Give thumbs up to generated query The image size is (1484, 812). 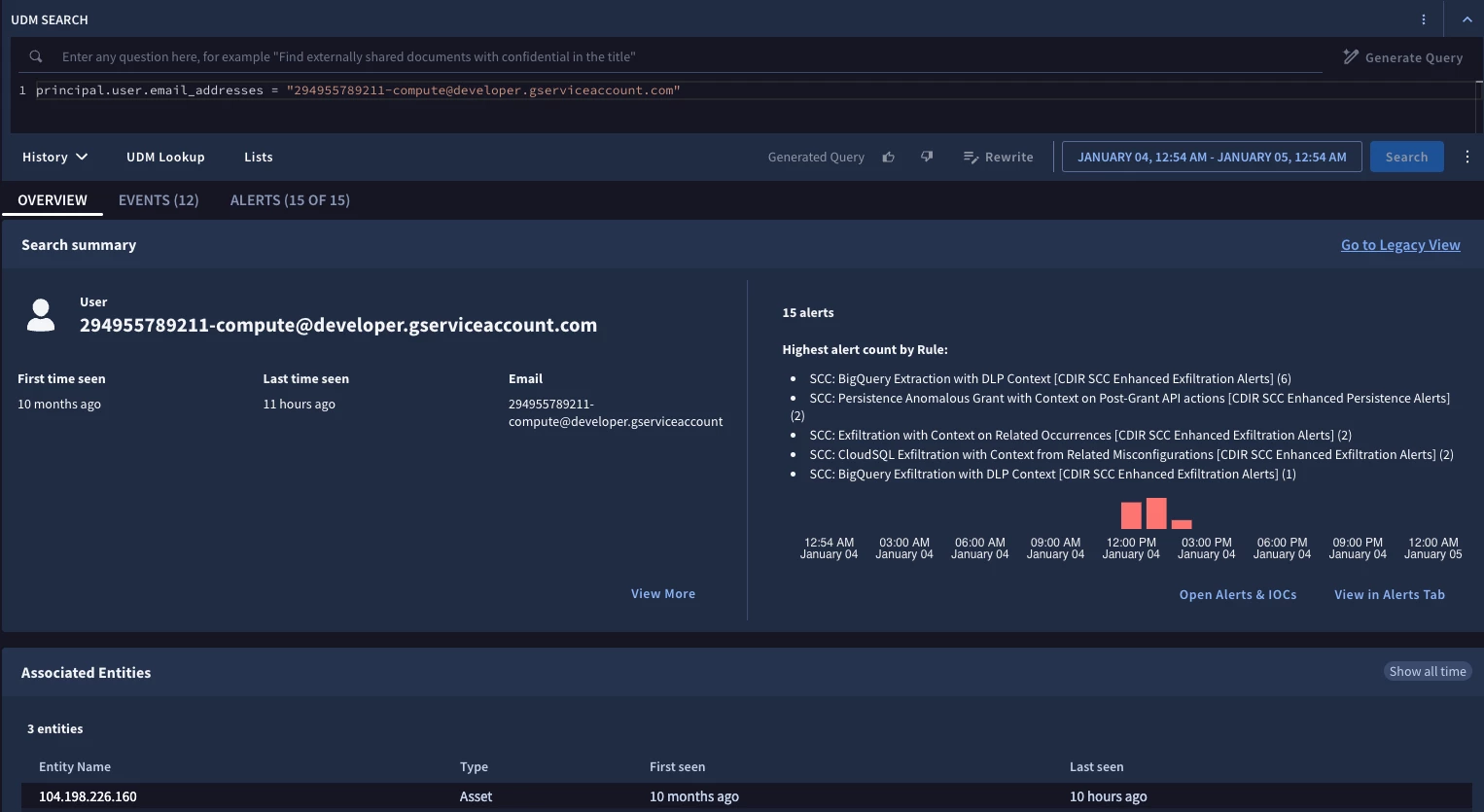pos(888,157)
